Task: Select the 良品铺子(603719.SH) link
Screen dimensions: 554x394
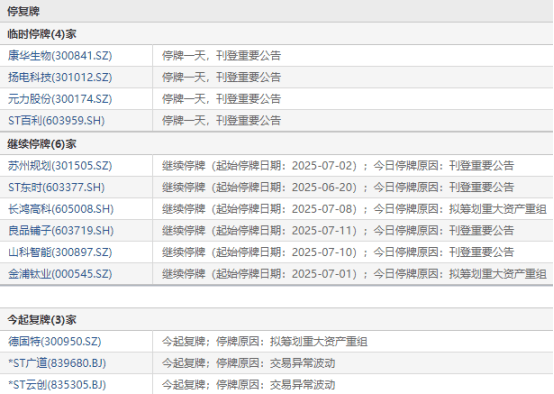Action: pos(61,230)
